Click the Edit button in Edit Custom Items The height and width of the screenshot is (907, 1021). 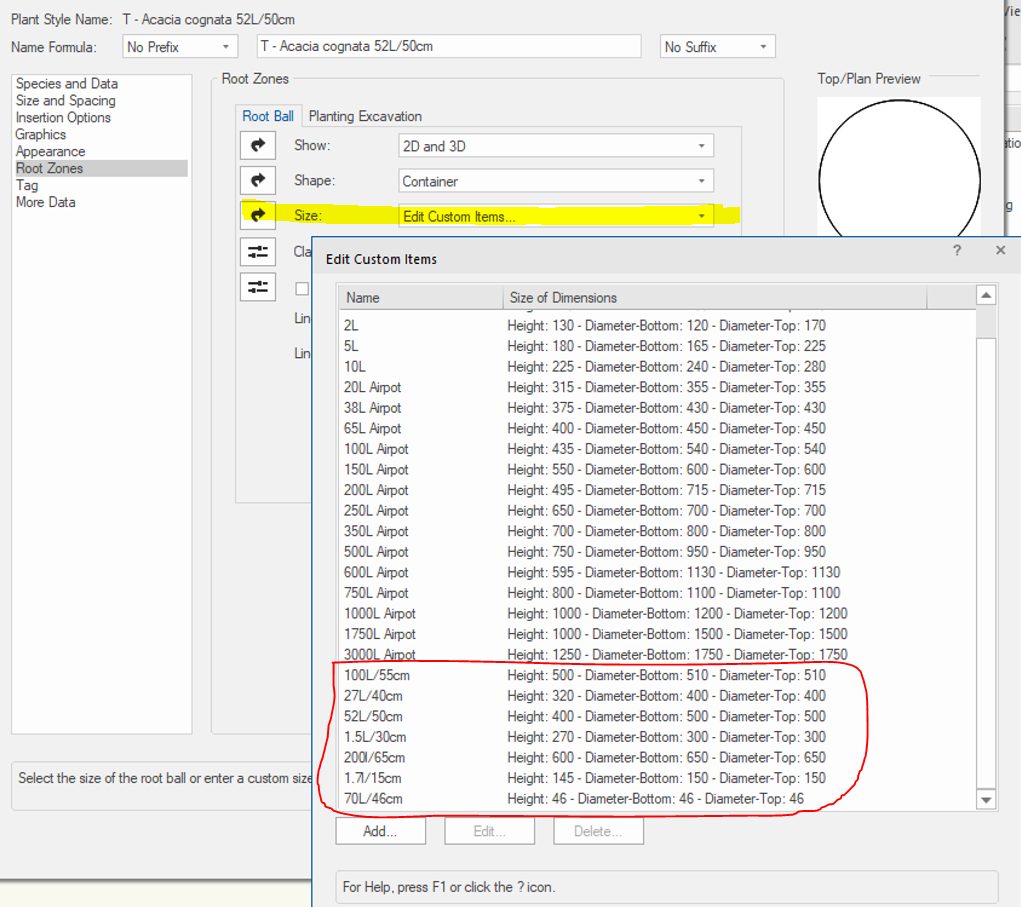pos(489,830)
